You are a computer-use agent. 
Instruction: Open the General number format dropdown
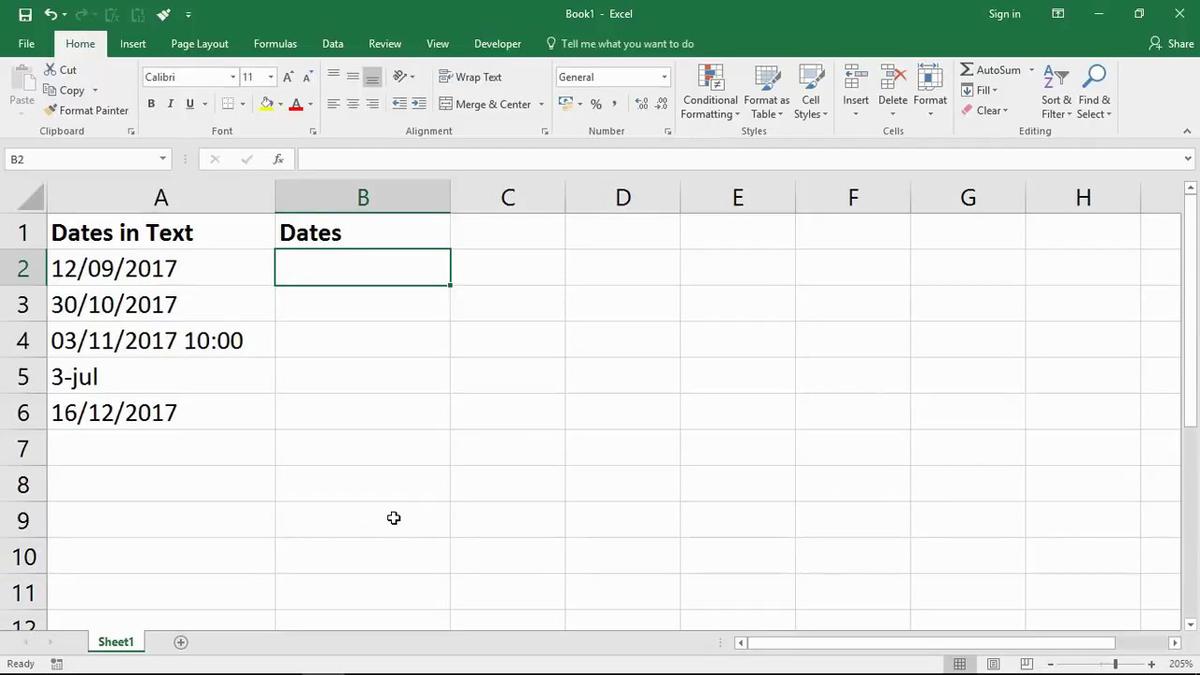tap(664, 76)
